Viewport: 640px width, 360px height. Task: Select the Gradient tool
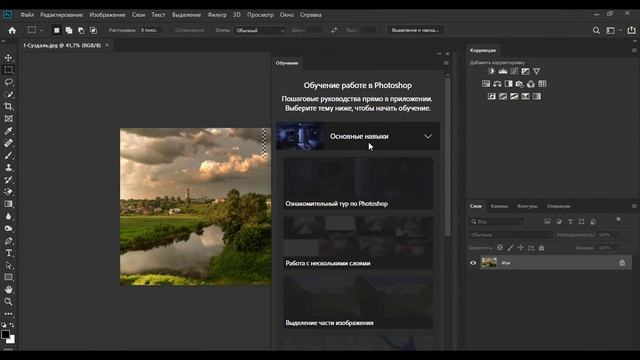(x=8, y=204)
